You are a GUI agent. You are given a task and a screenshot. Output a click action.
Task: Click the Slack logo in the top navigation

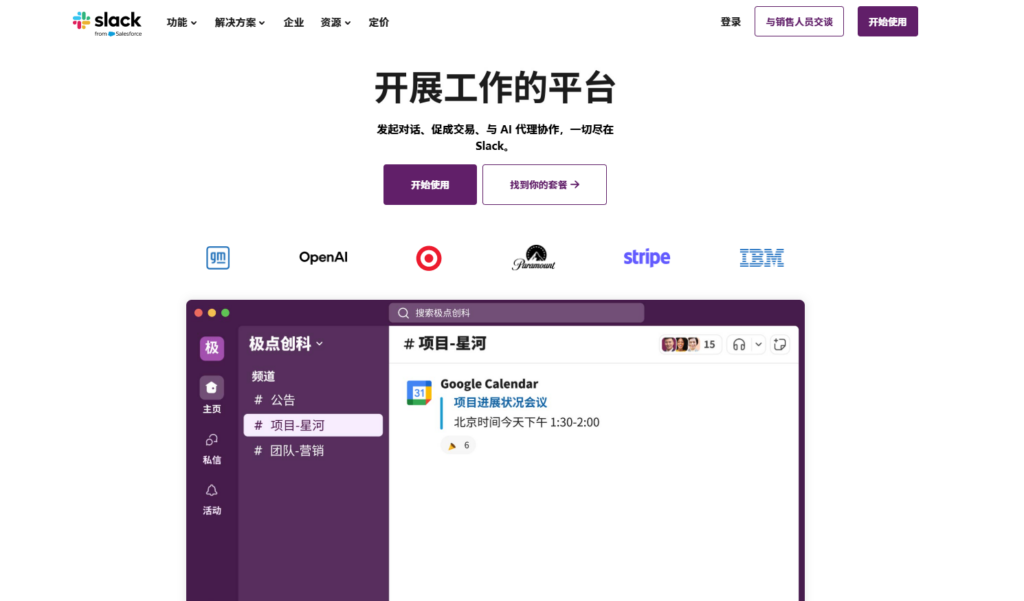pos(107,21)
